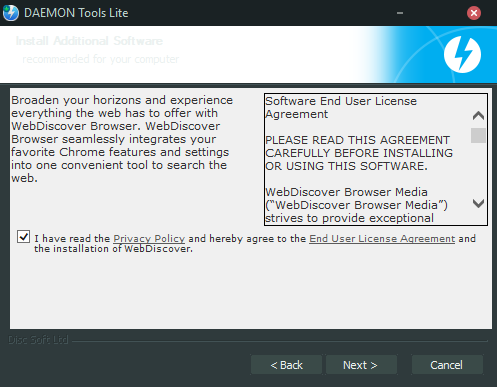This screenshot has width=497, height=387.
Task: Click the license scrollbar thumb
Action: pos(478,135)
